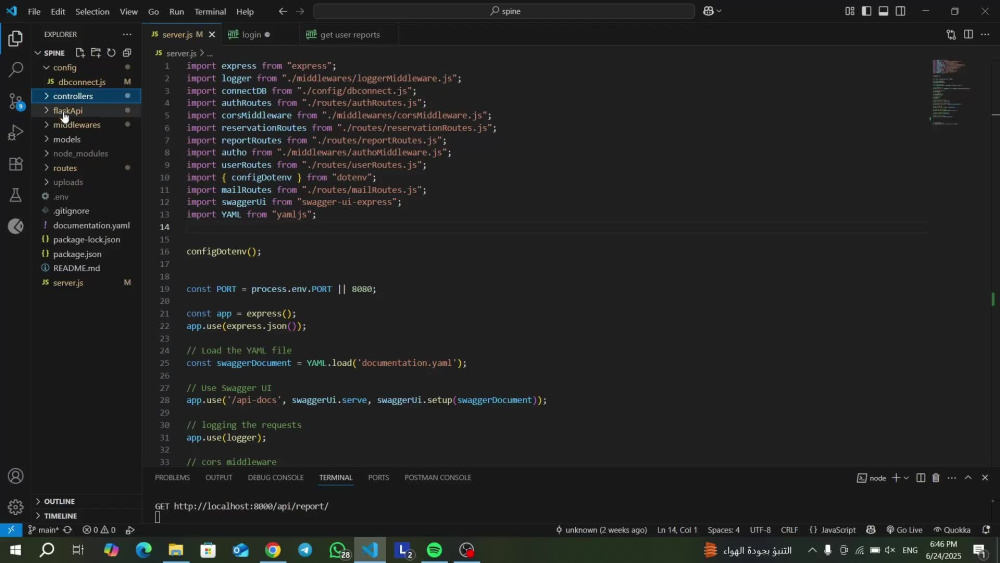Add a new terminal with plus icon
The image size is (1000, 563).
(895, 478)
